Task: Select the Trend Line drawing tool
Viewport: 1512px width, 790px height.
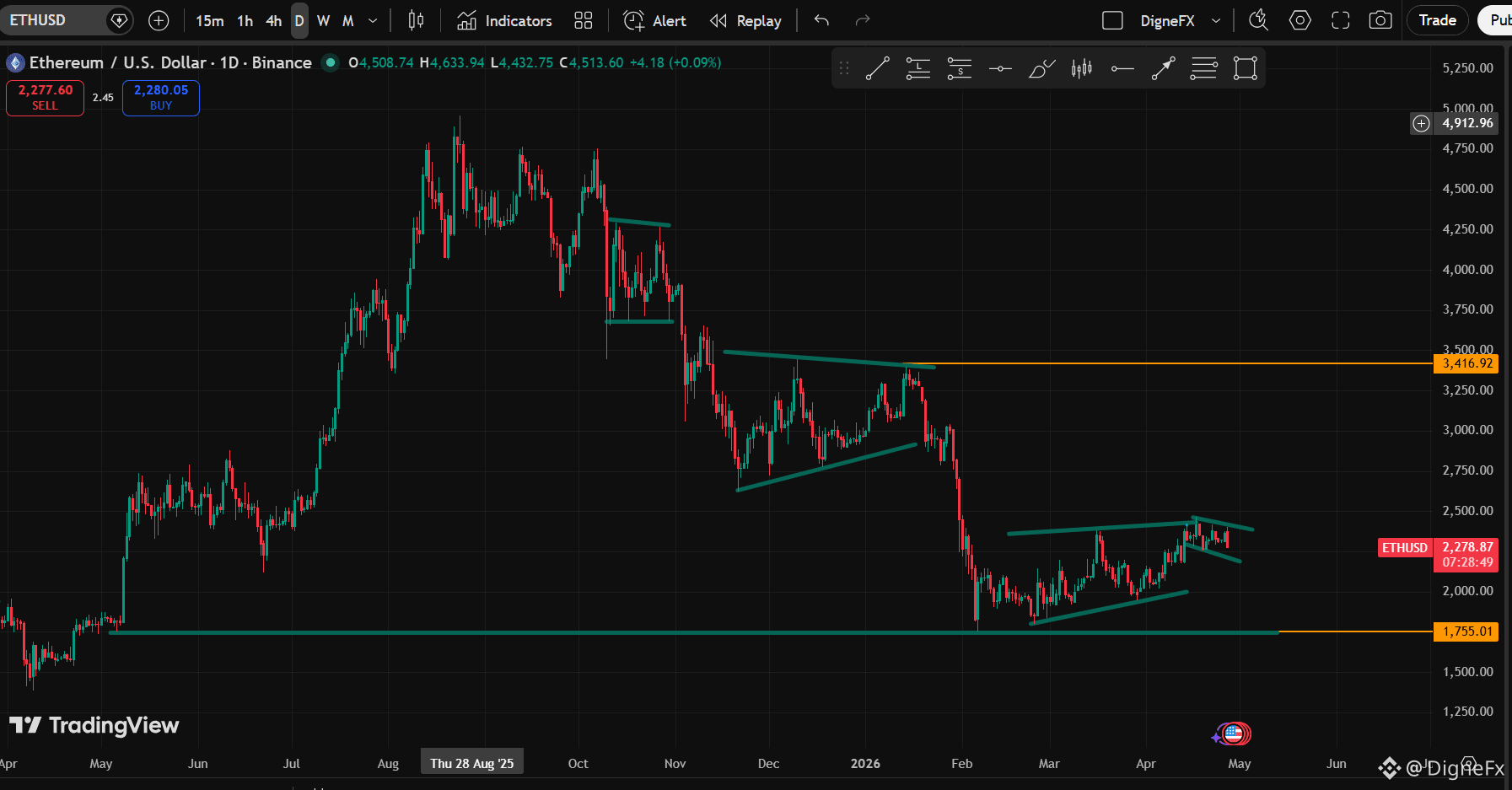Action: pos(877,68)
